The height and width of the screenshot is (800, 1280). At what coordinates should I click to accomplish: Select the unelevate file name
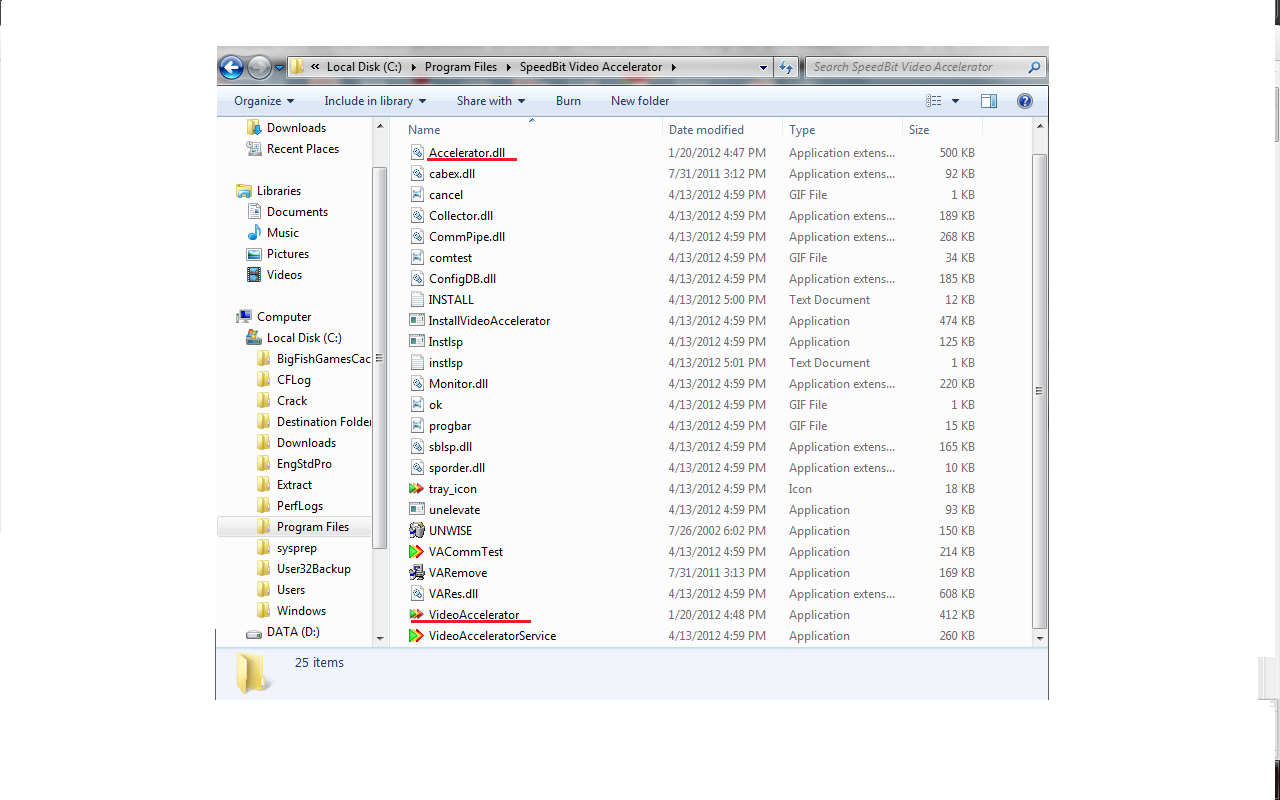tap(454, 510)
